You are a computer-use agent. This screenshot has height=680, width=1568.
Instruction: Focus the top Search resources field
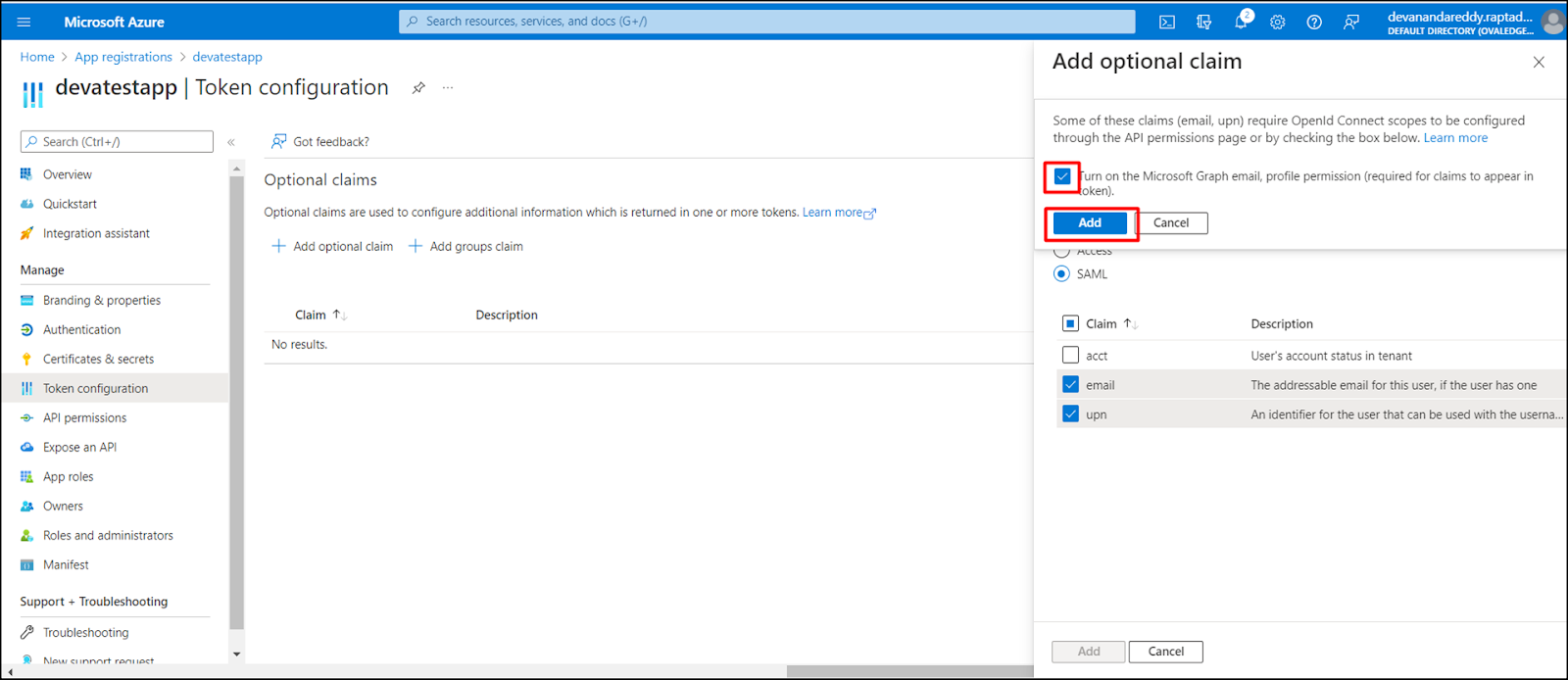766,22
